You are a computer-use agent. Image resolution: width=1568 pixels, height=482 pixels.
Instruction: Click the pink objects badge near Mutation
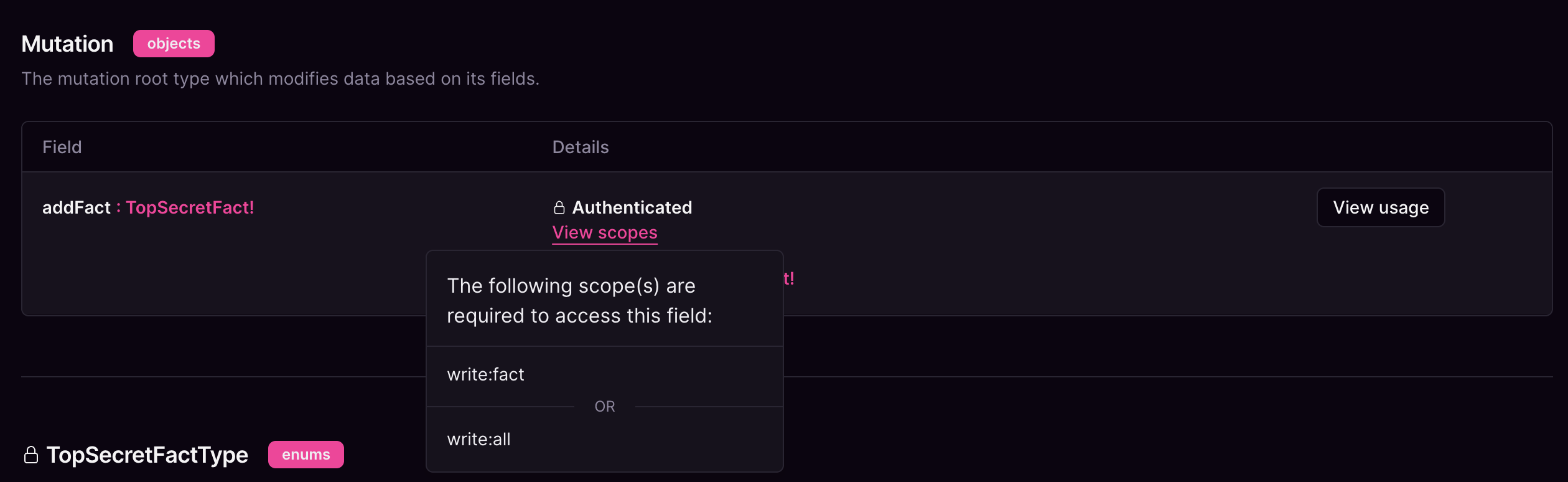click(x=173, y=44)
